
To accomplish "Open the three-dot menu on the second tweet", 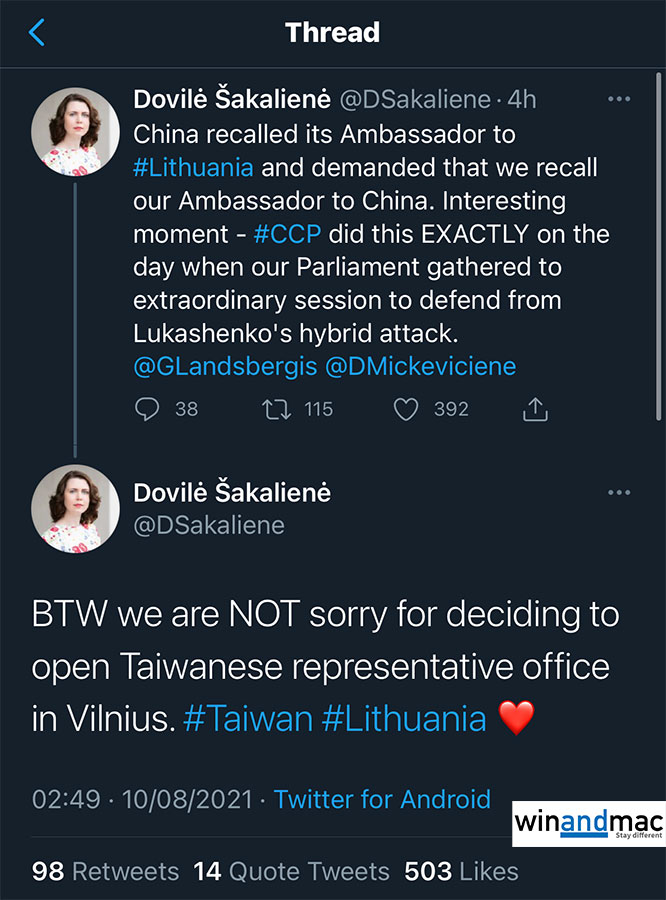I will pyautogui.click(x=619, y=493).
